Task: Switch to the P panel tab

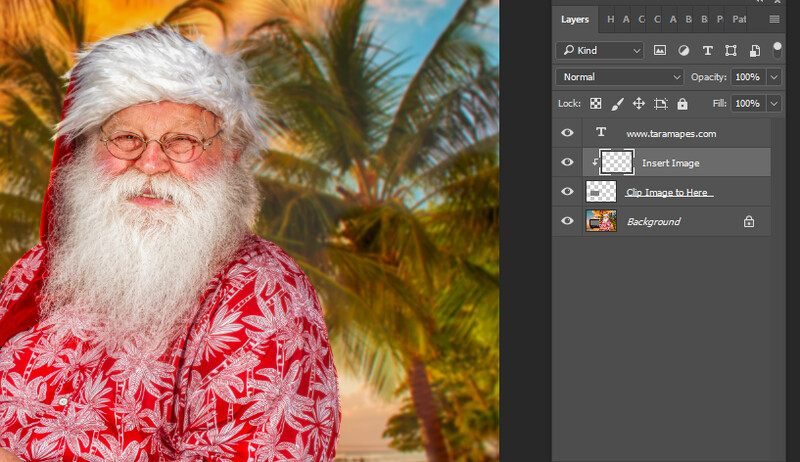Action: click(x=719, y=19)
